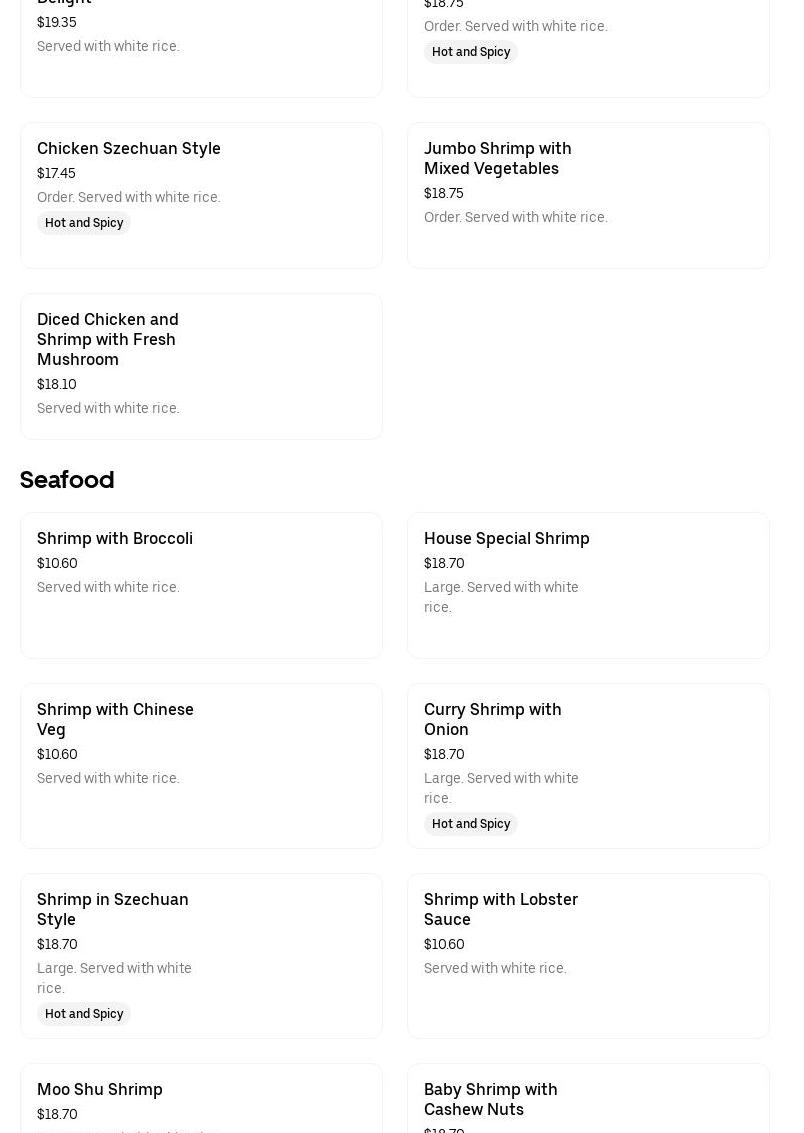Click Hot and Spicy tag under Shrimp in Szechuan Style
This screenshot has height=1133, width=804.
[84, 1014]
